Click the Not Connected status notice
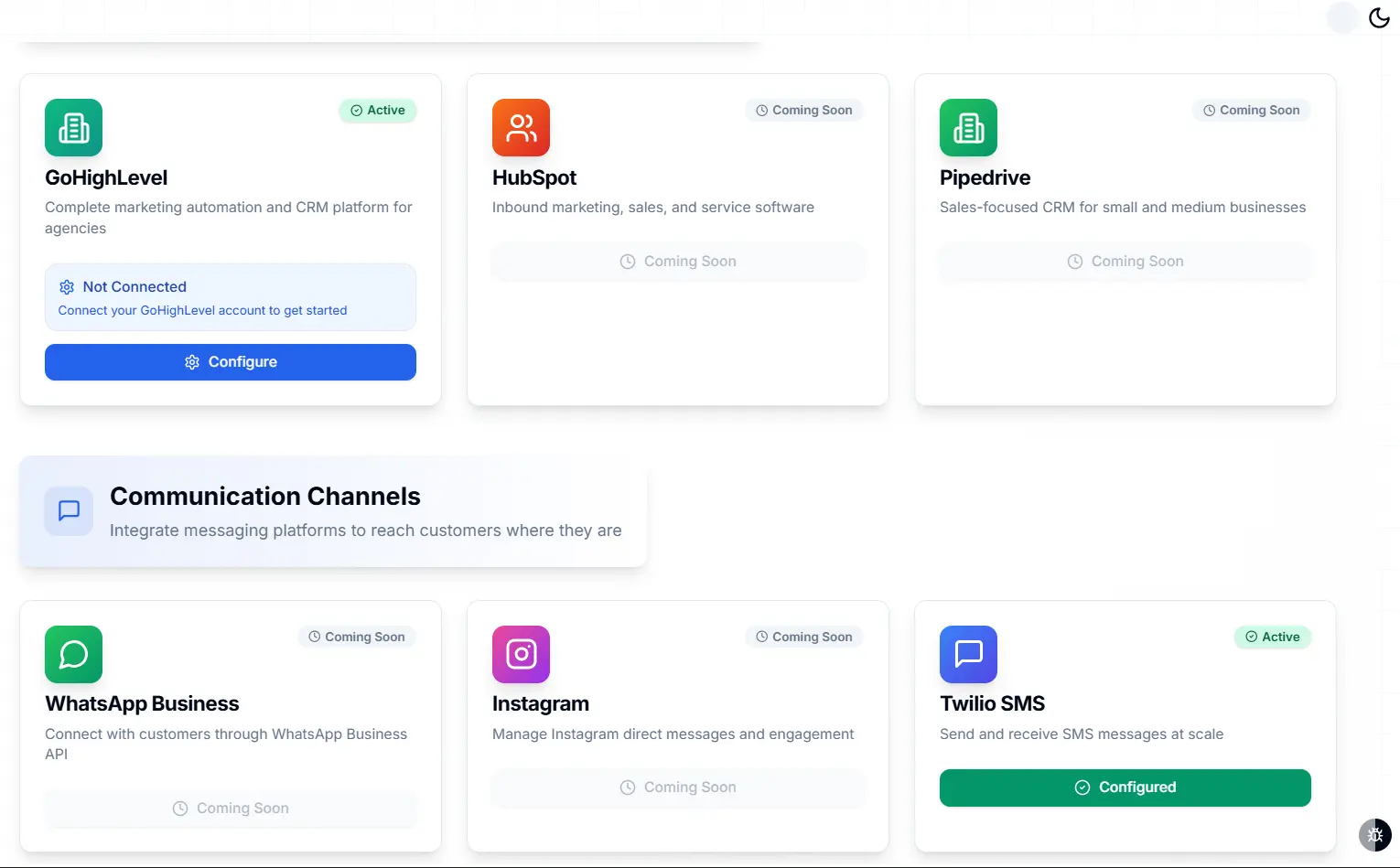 [x=231, y=297]
